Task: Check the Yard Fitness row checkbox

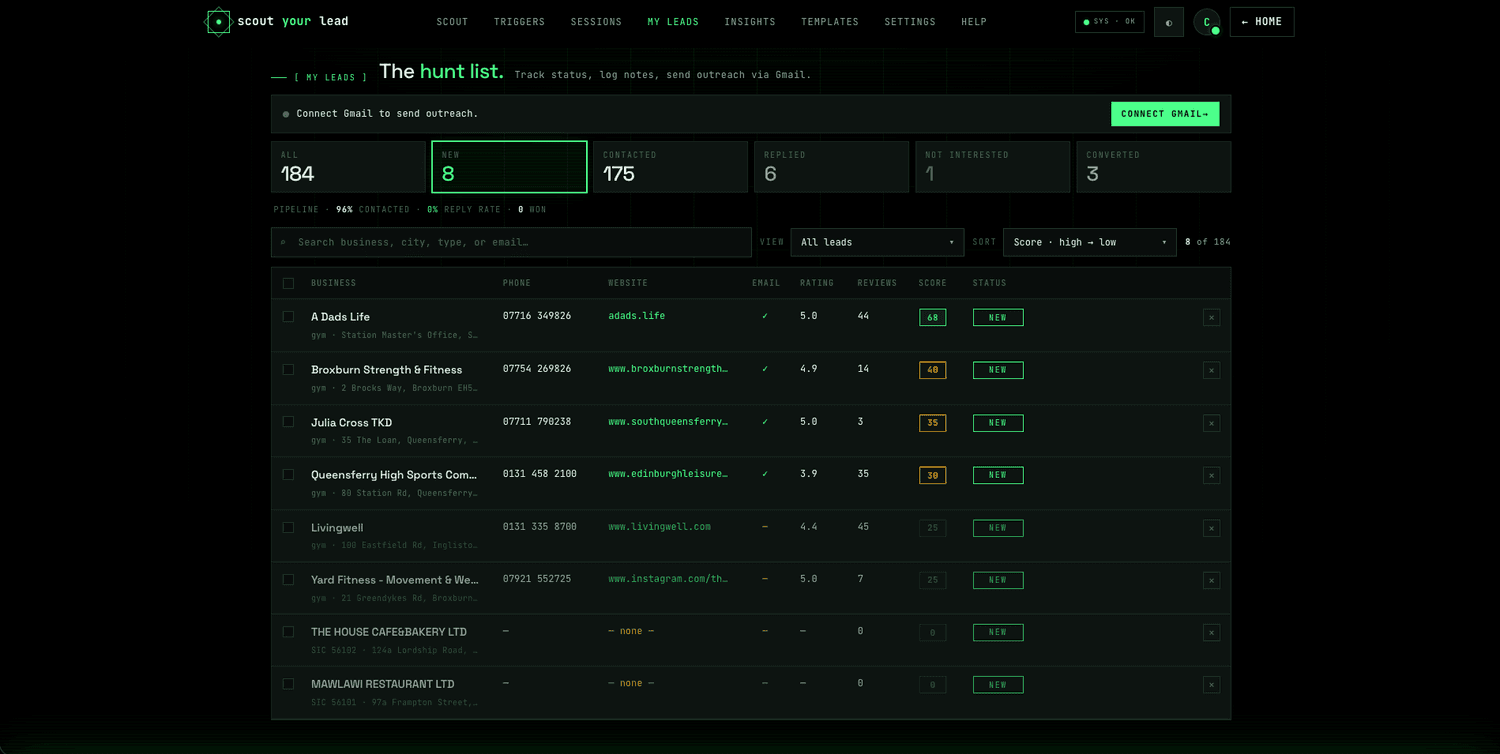Action: tap(288, 579)
